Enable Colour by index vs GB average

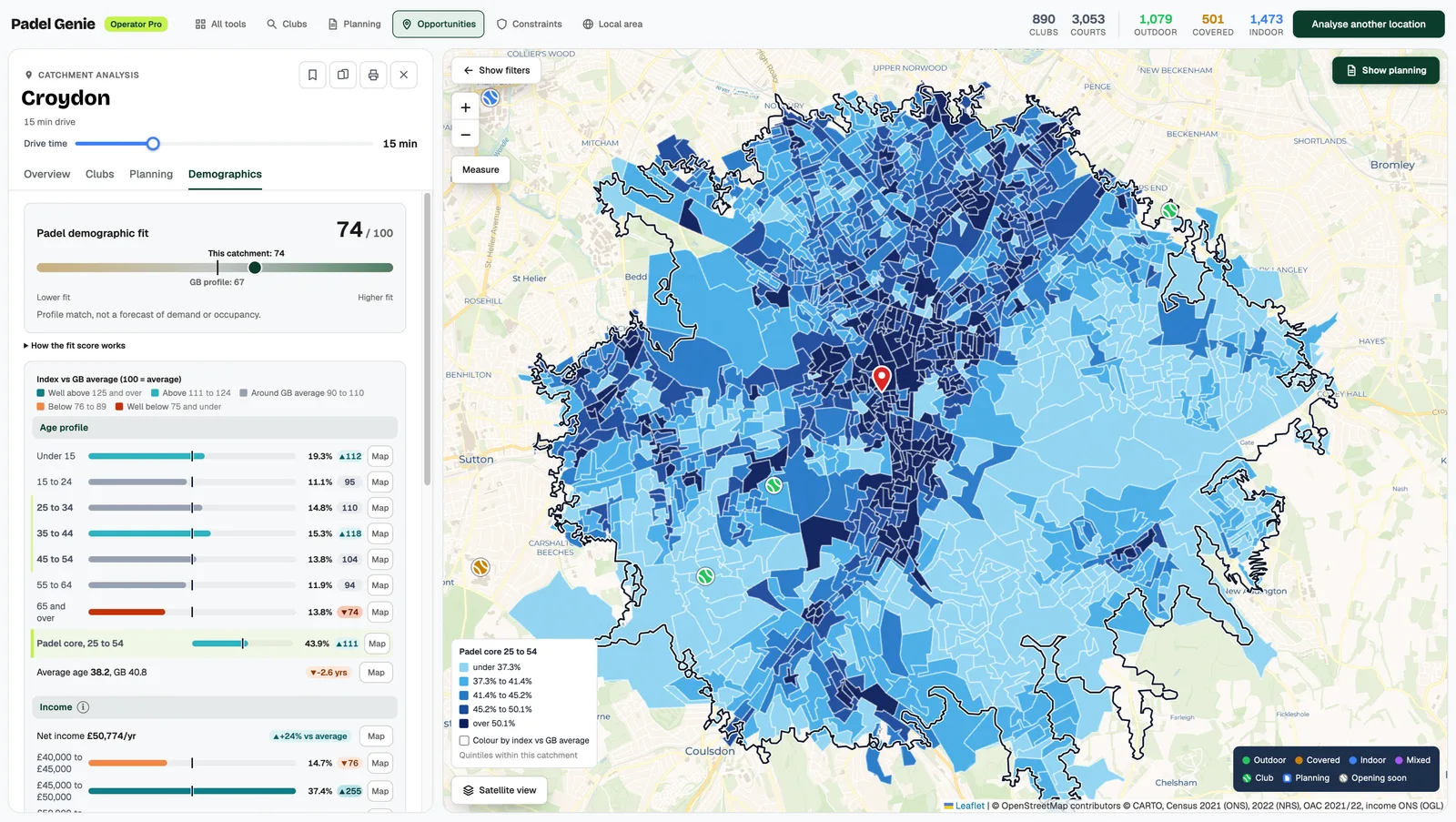pos(464,741)
